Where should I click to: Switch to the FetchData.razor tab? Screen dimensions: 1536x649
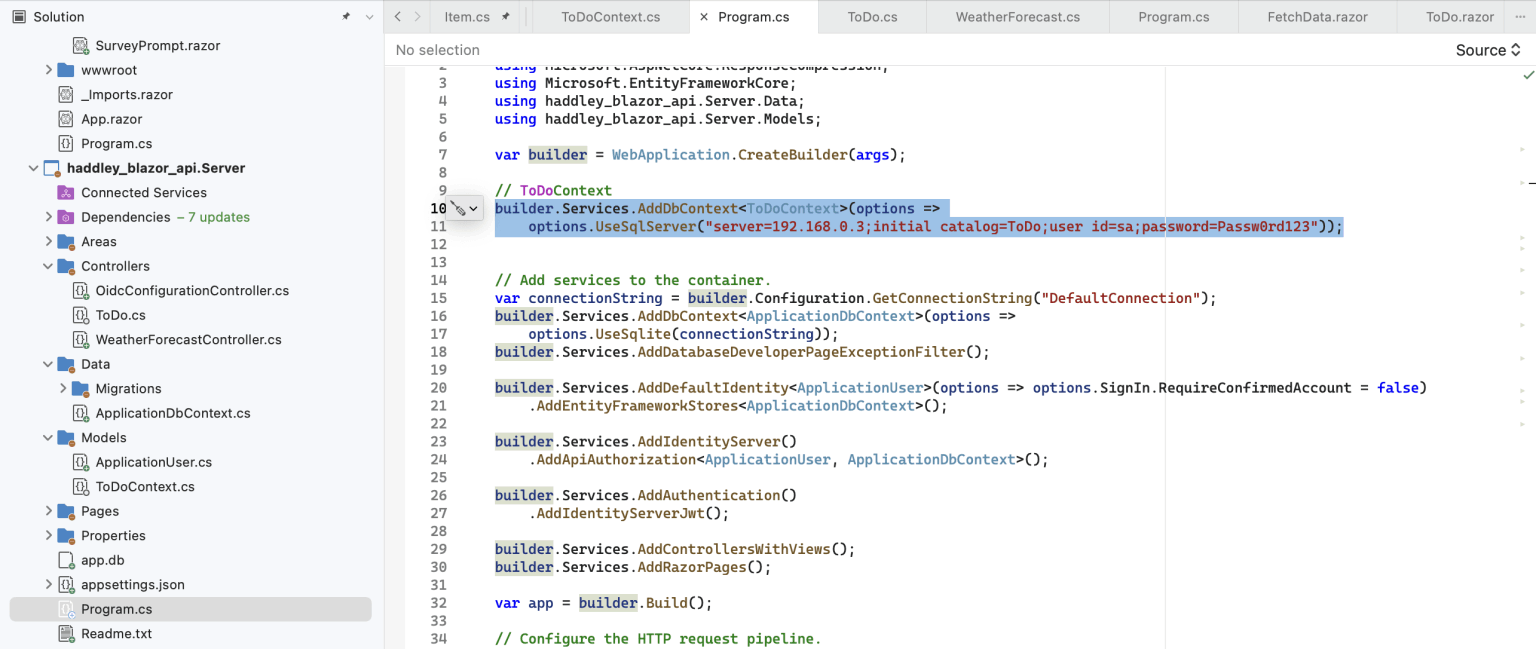point(1317,17)
